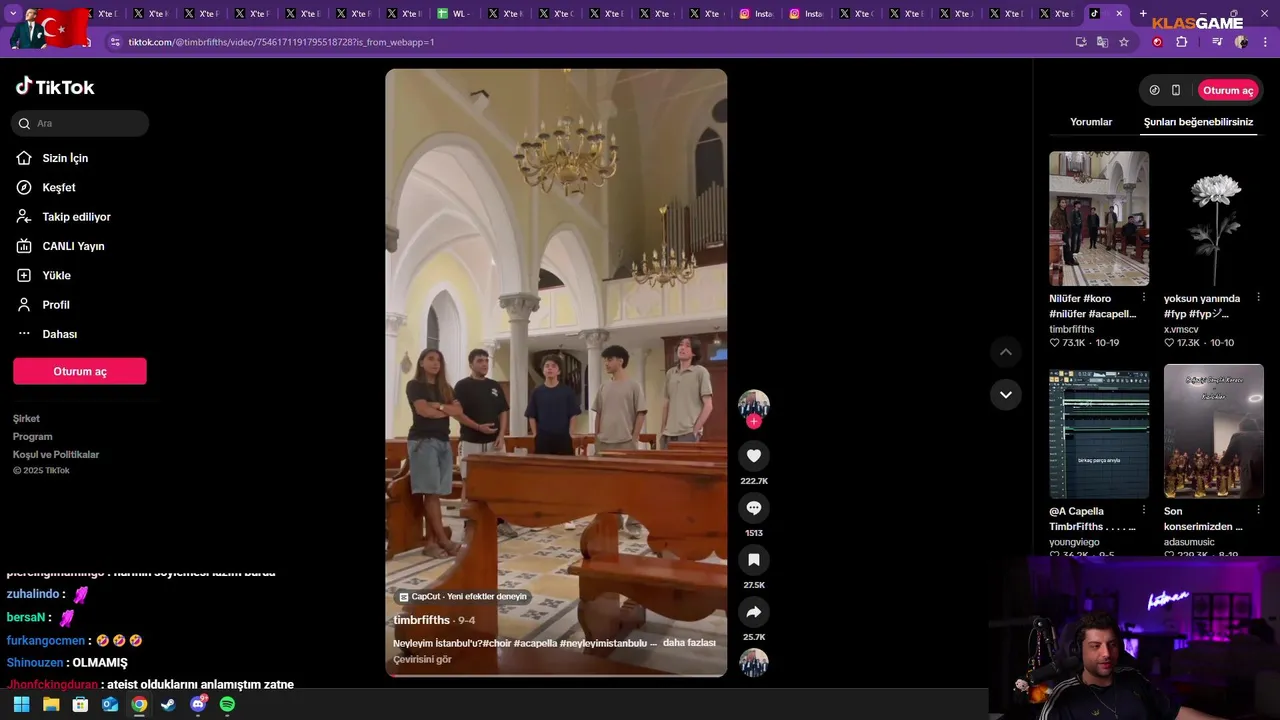Open the tab search dropdown in Chrome
The width and height of the screenshot is (1280, 720).
13,14
